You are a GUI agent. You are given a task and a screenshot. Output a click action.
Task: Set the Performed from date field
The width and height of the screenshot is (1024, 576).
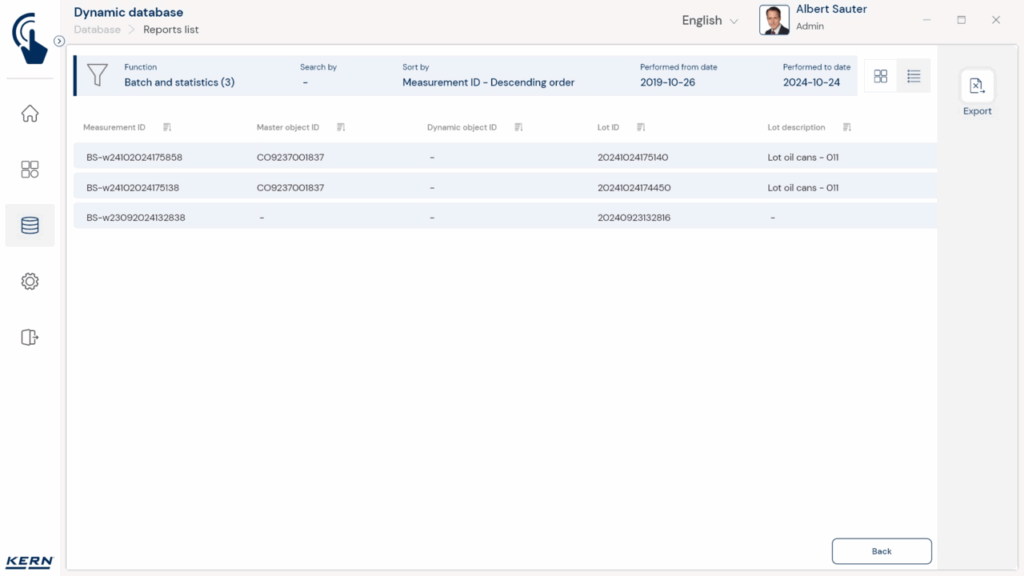(x=668, y=82)
